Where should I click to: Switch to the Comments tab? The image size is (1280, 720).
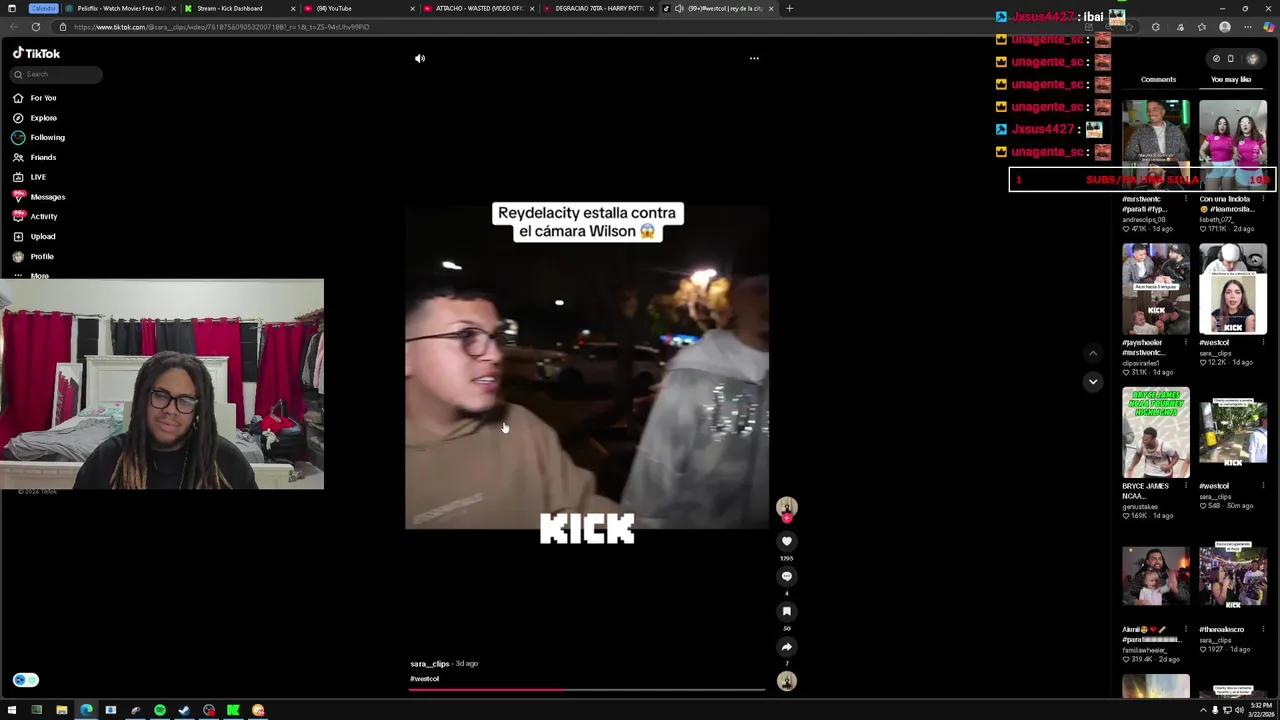coord(1158,79)
